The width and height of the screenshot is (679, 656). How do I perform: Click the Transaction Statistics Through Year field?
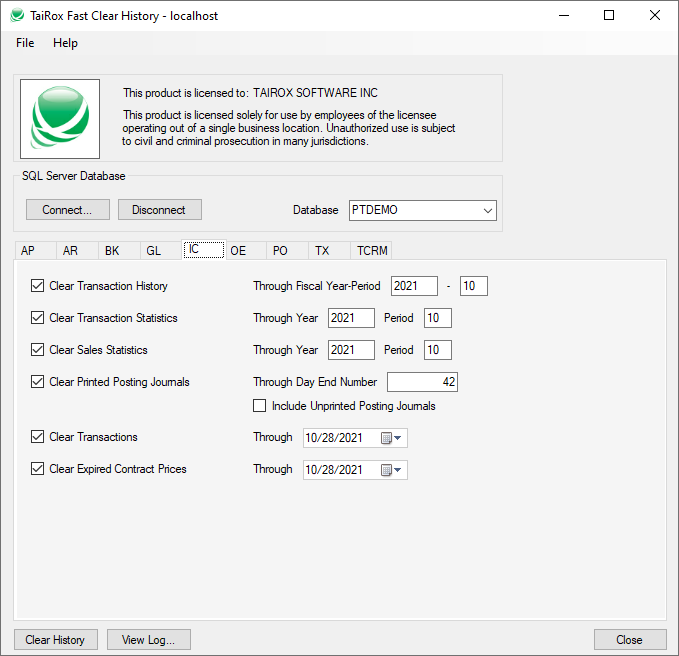click(x=351, y=318)
